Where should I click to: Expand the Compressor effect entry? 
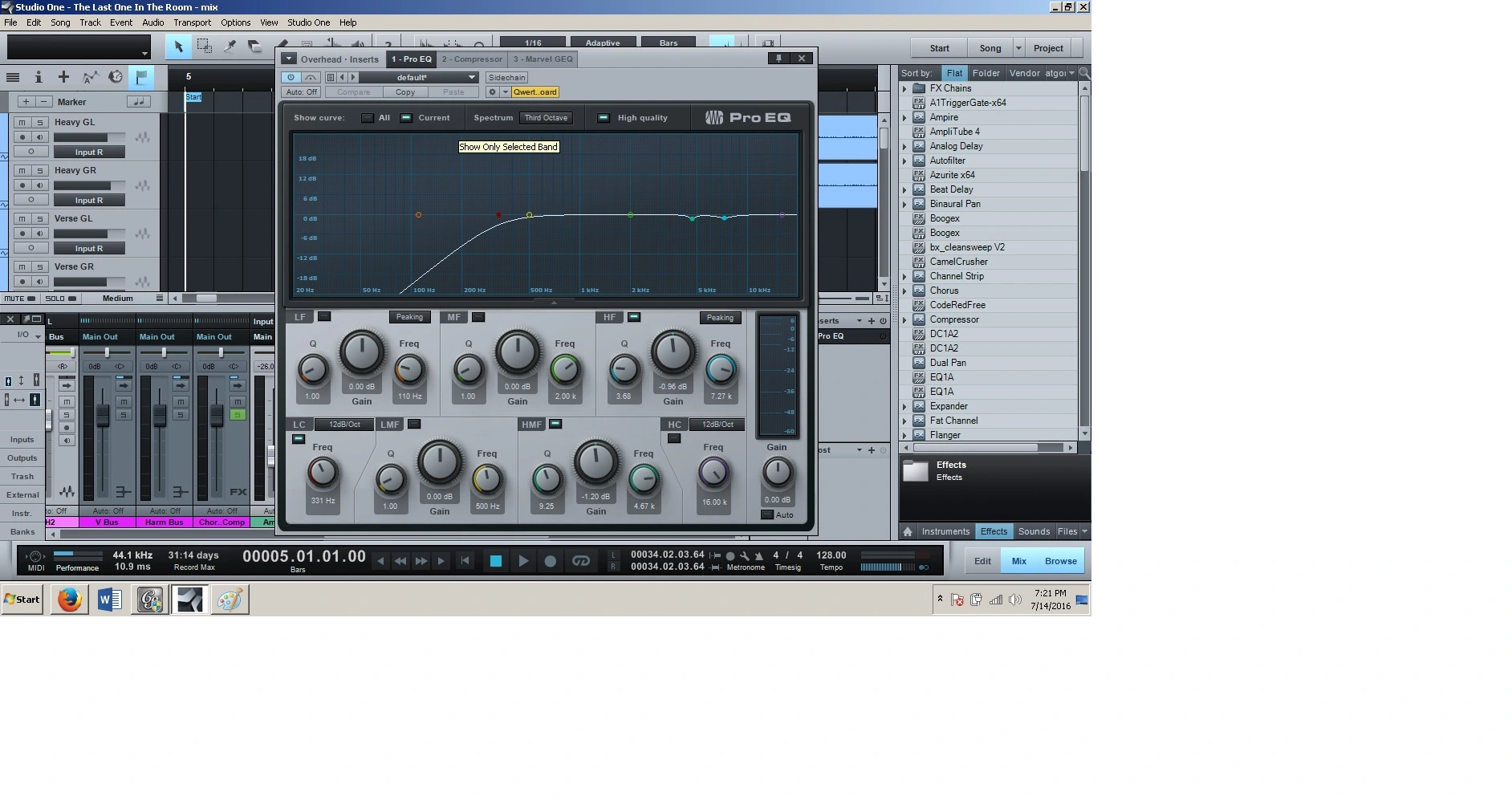[904, 319]
